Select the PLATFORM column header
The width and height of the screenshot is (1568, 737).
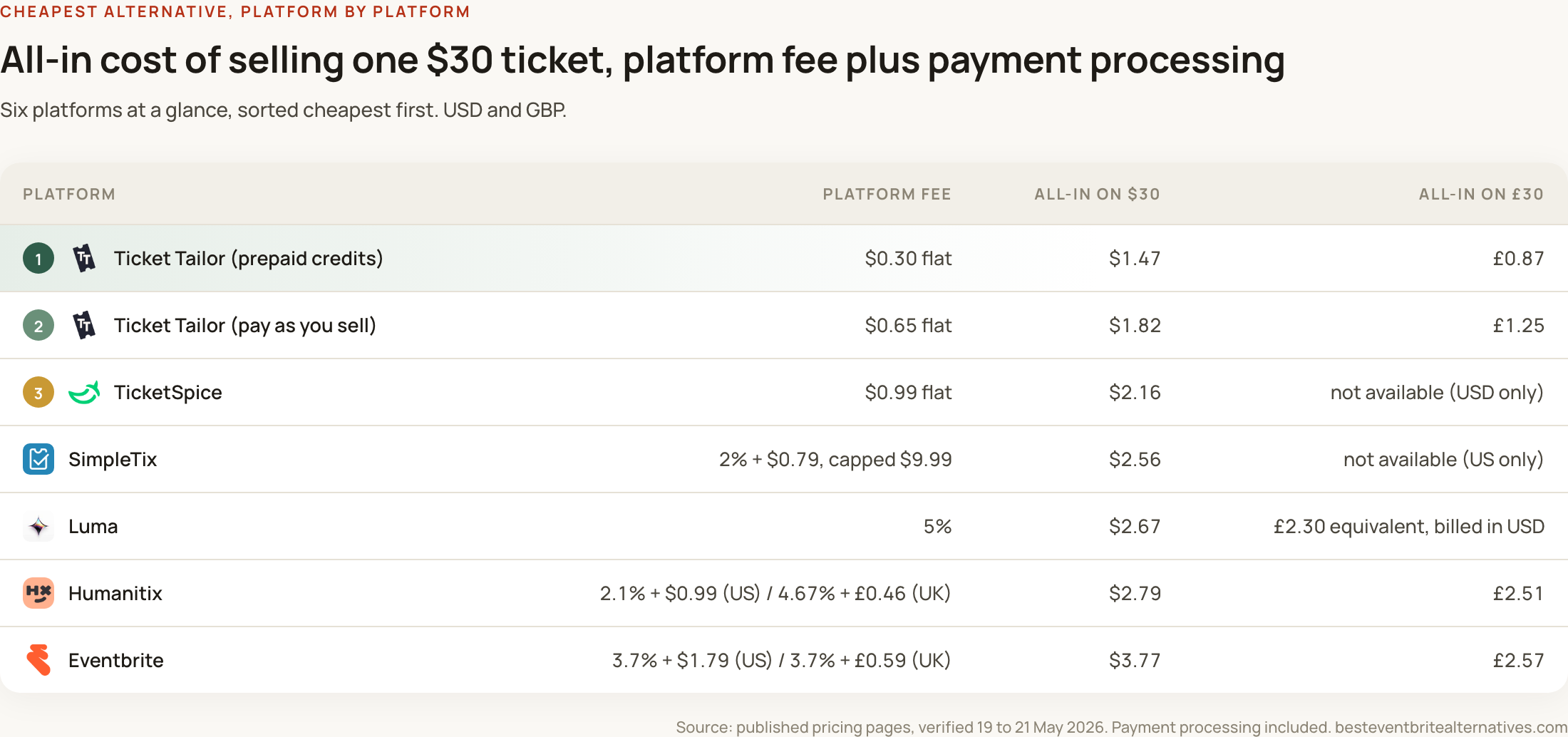69,194
